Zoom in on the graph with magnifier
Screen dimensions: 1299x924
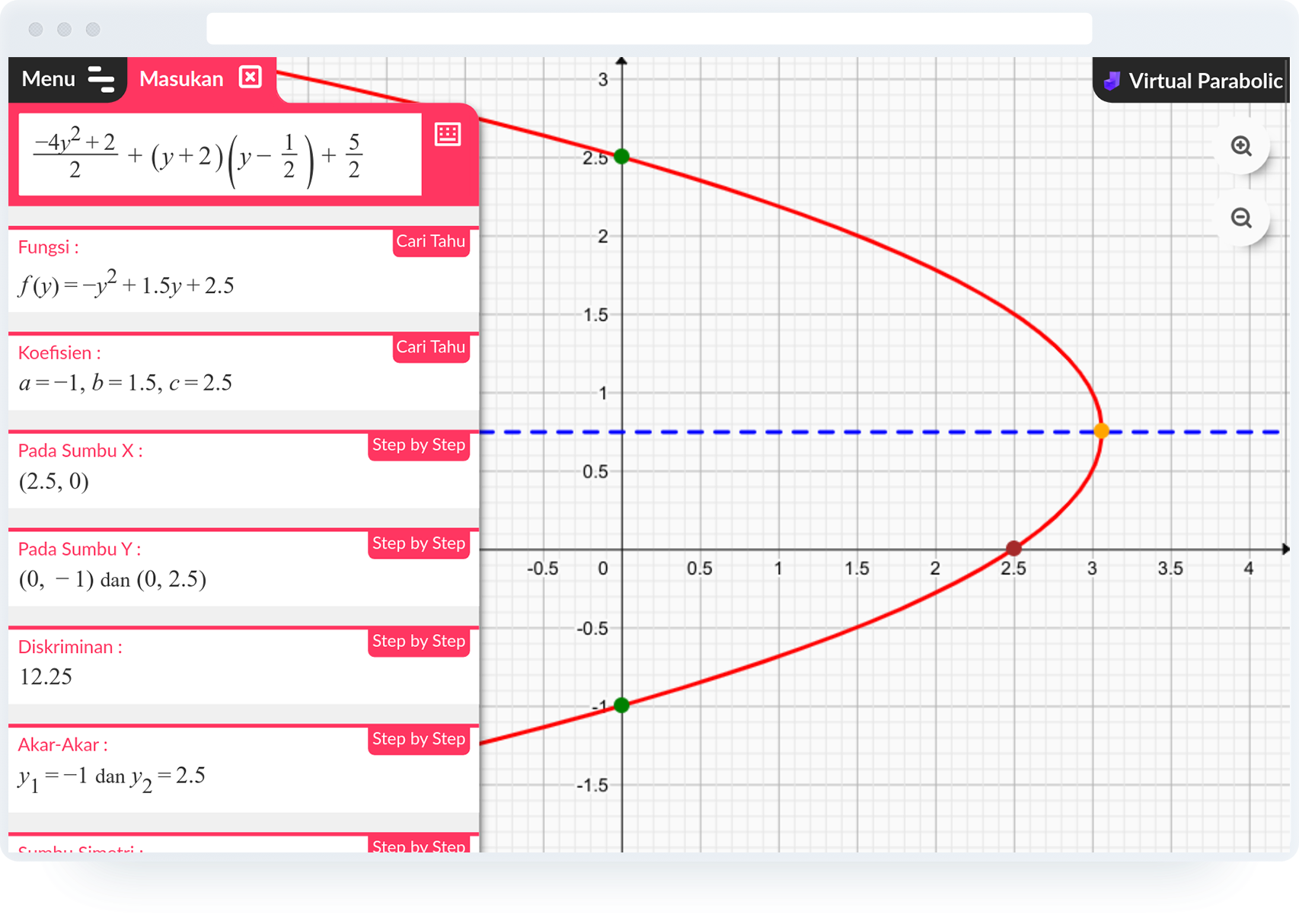click(1242, 146)
